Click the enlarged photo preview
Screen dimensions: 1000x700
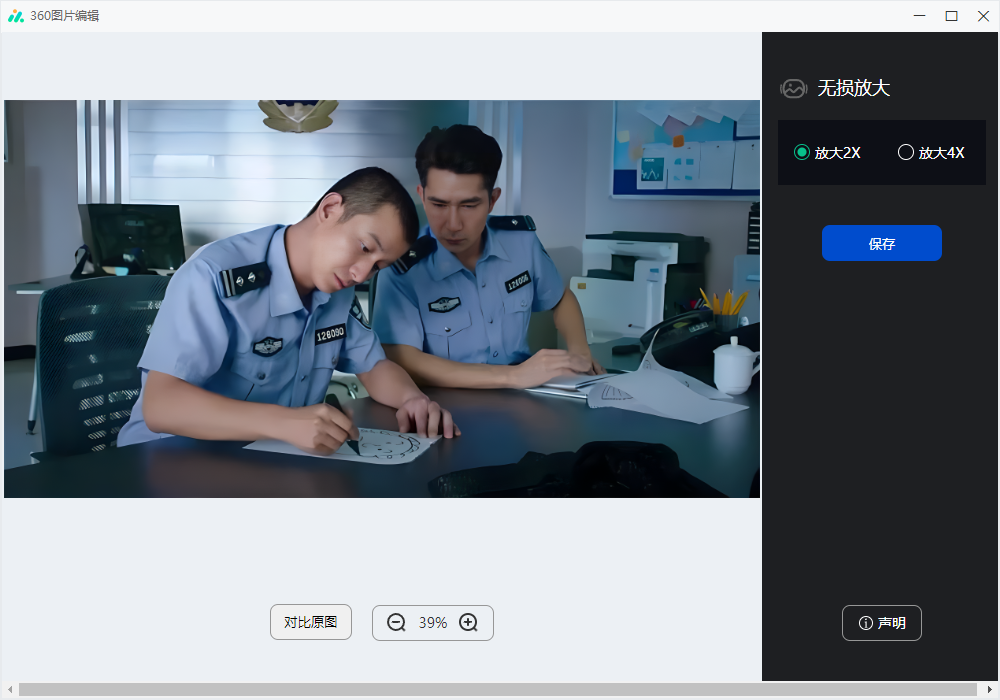pyautogui.click(x=382, y=298)
